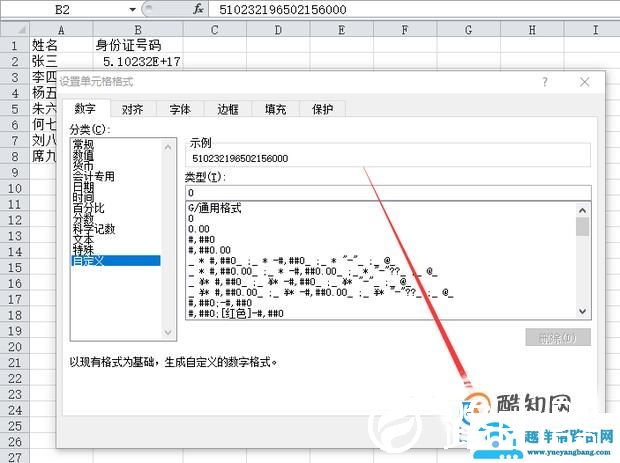Click cell A8 containing 席九
This screenshot has height=463, width=620.
43,157
